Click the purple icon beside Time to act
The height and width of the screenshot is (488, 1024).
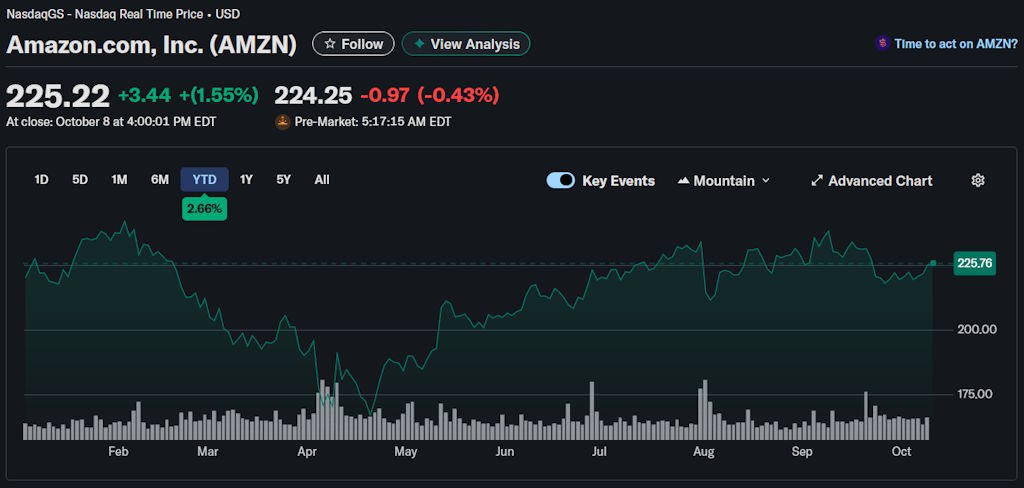[x=881, y=44]
